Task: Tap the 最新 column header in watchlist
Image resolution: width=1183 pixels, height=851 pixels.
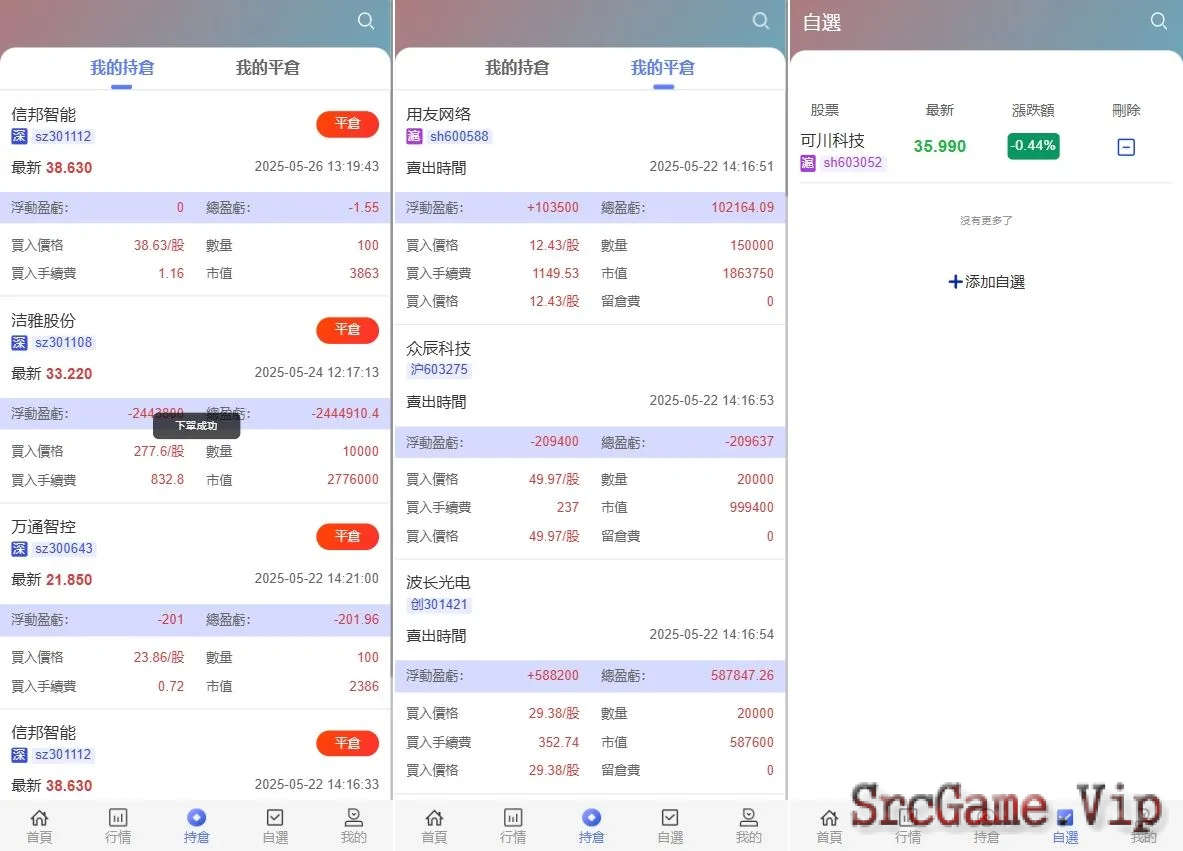Action: pyautogui.click(x=939, y=111)
